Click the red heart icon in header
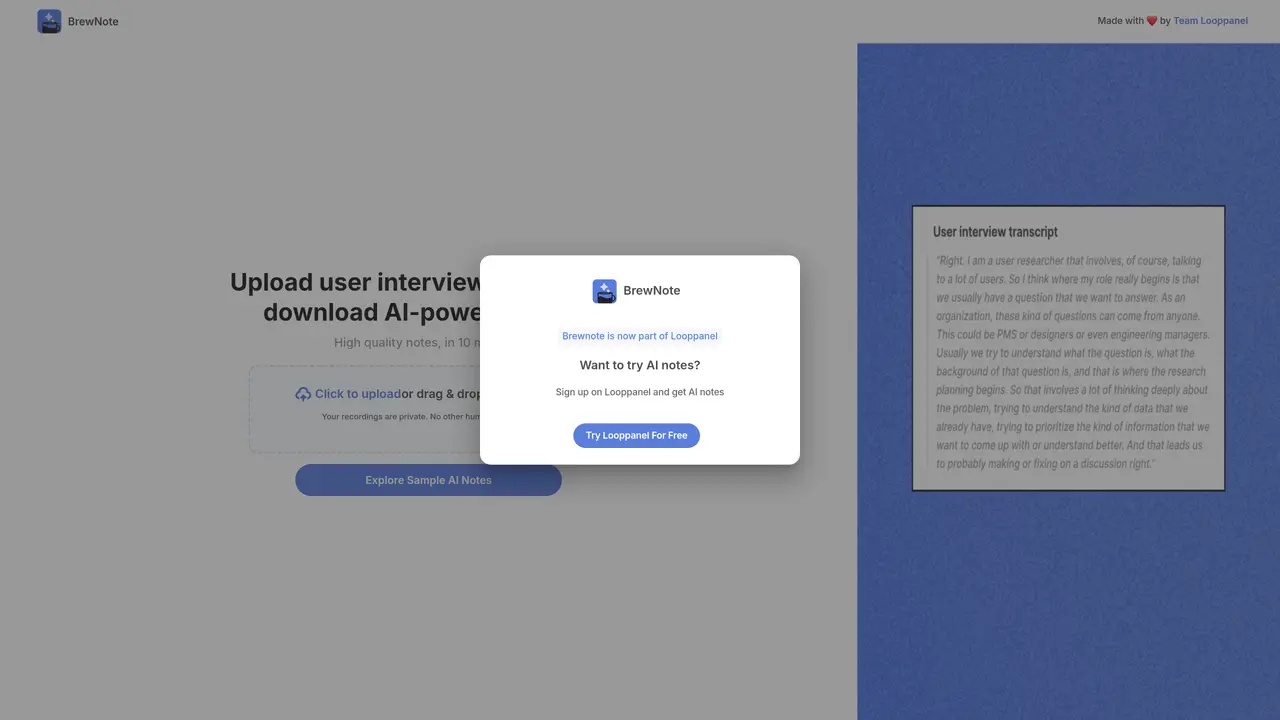This screenshot has width=1280, height=720. [1152, 21]
